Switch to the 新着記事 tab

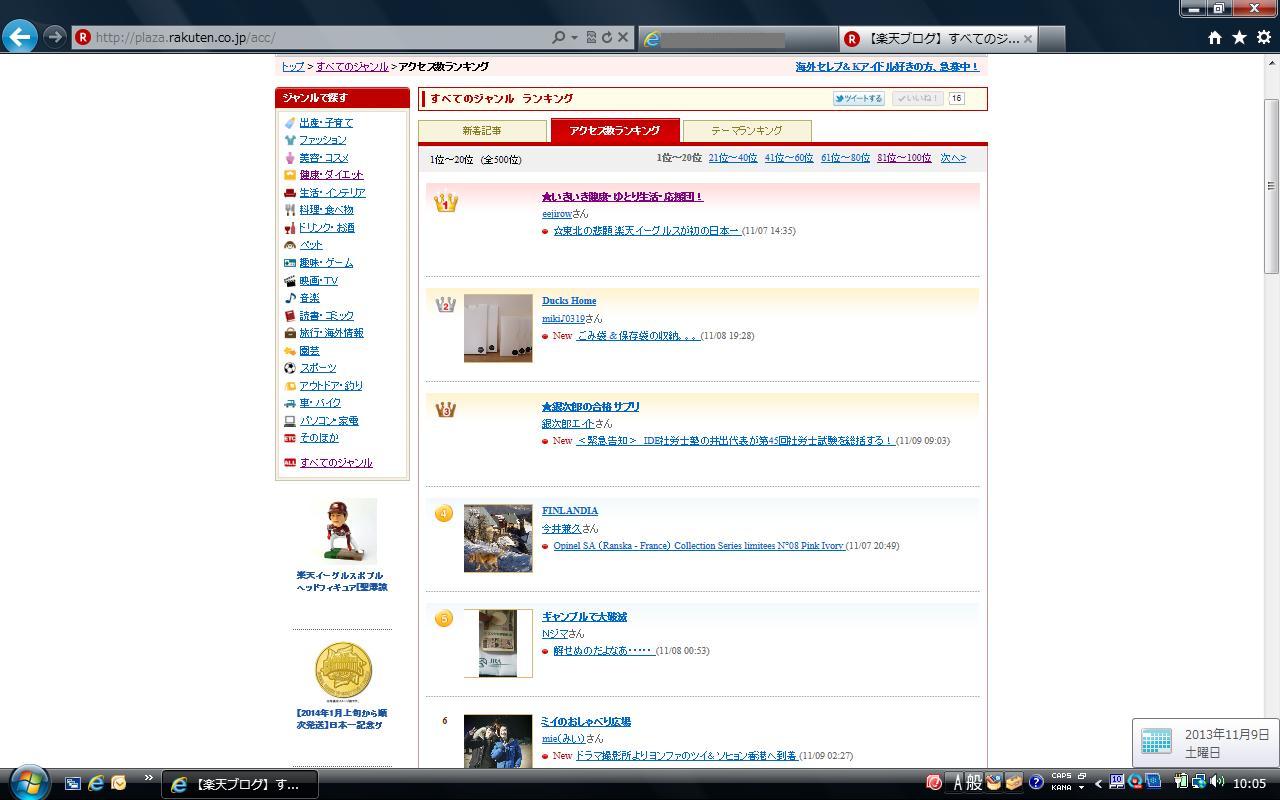pyautogui.click(x=482, y=131)
